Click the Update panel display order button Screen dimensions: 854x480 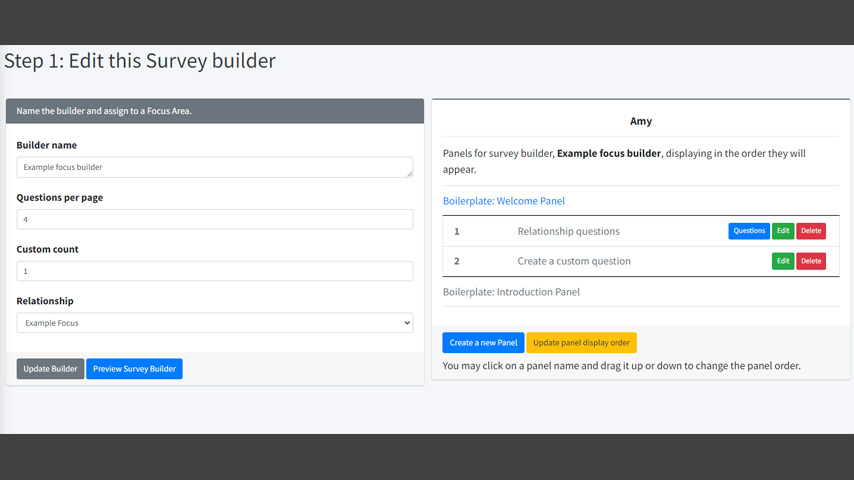click(x=581, y=343)
